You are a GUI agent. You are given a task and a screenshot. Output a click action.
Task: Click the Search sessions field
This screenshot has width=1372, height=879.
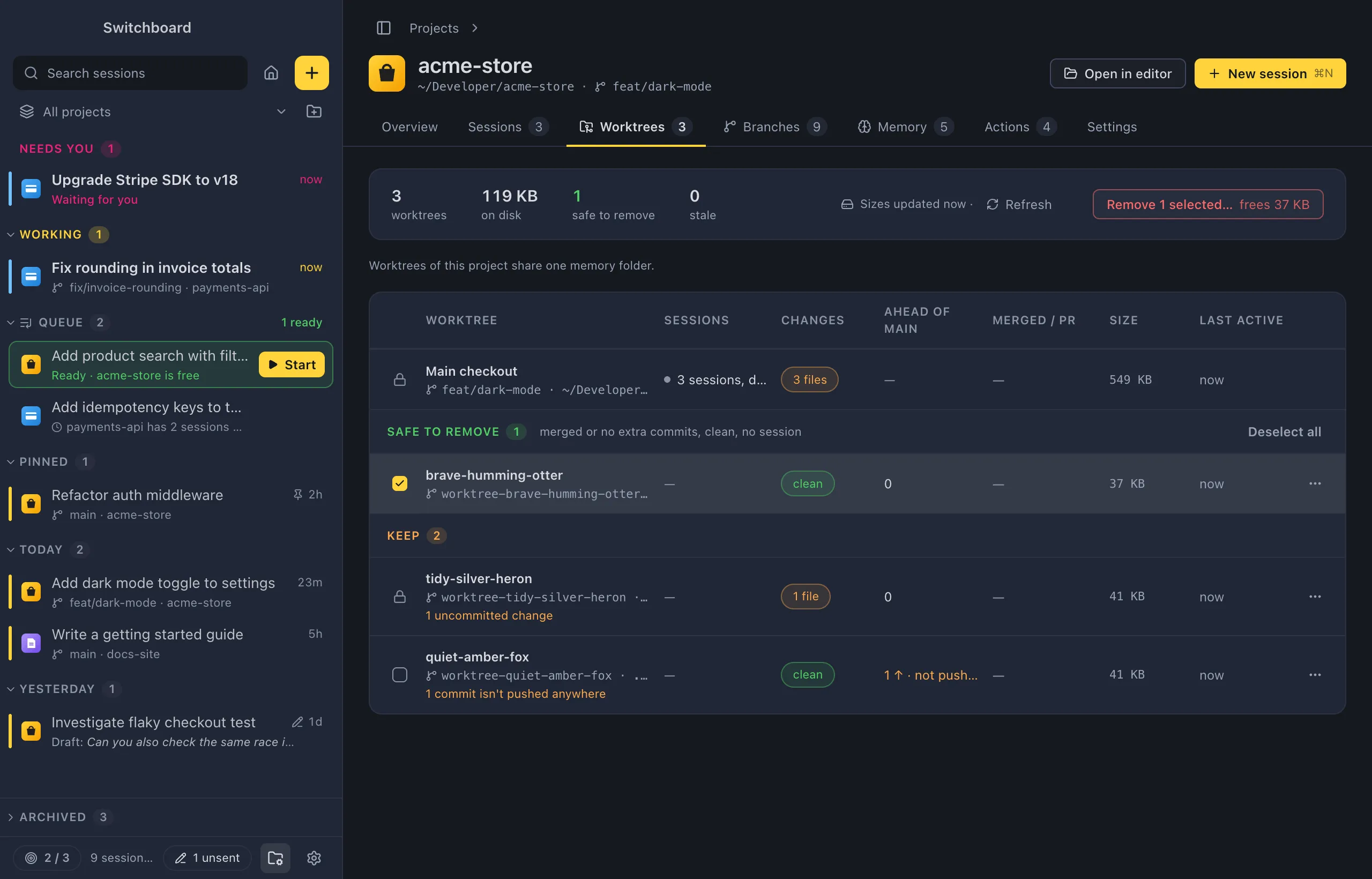point(130,73)
